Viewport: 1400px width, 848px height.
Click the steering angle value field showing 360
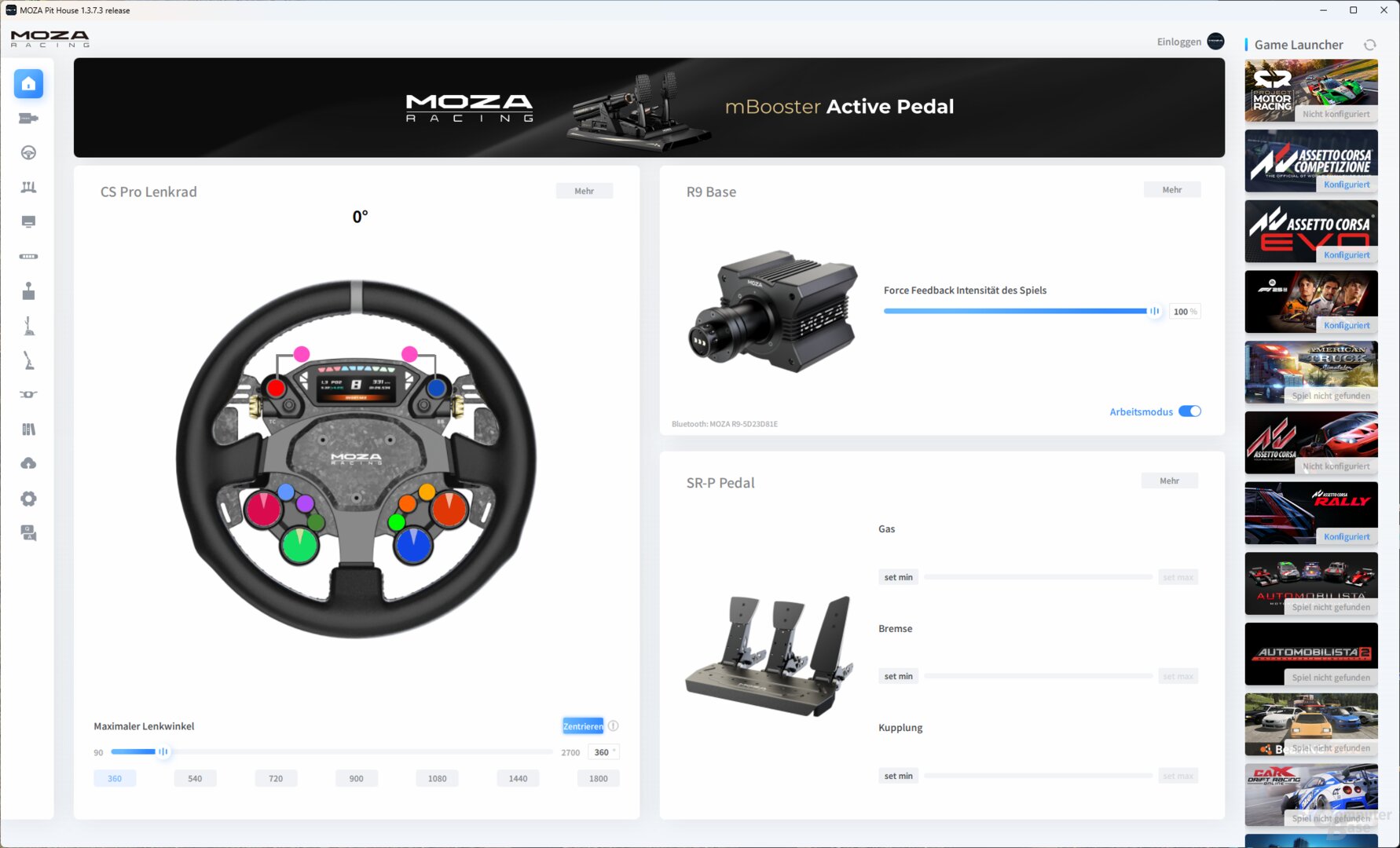click(x=603, y=752)
